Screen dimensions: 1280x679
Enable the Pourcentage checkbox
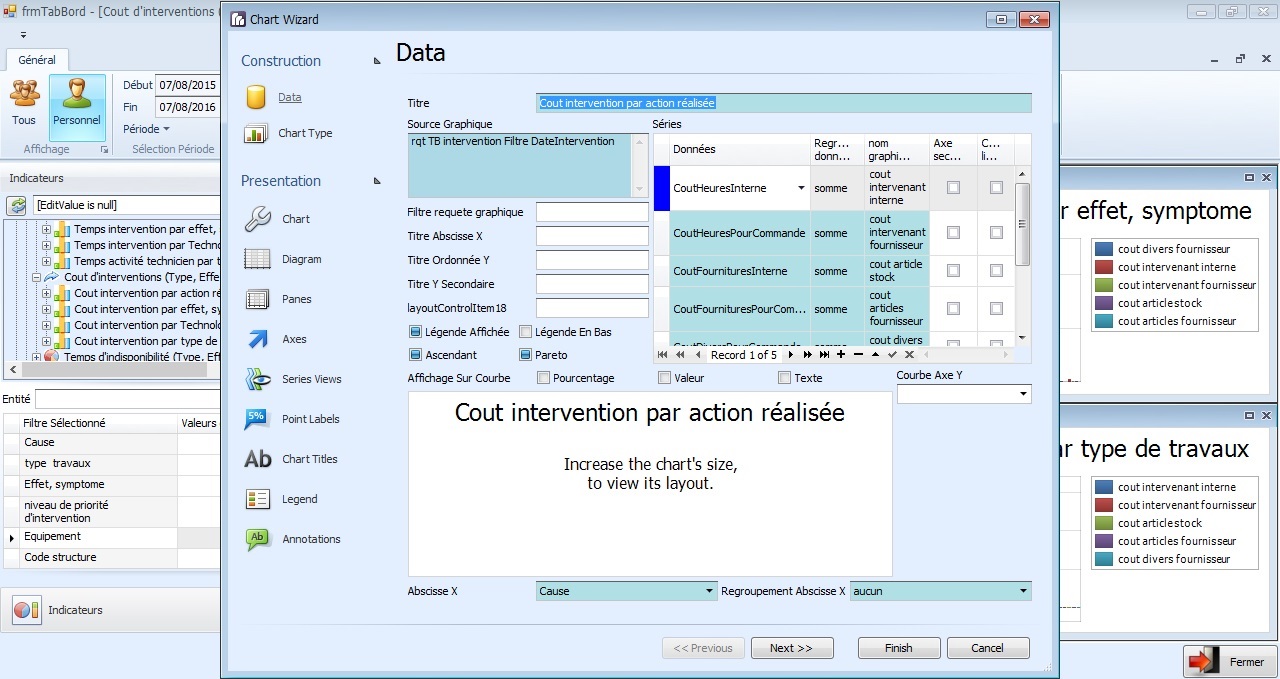coord(544,378)
